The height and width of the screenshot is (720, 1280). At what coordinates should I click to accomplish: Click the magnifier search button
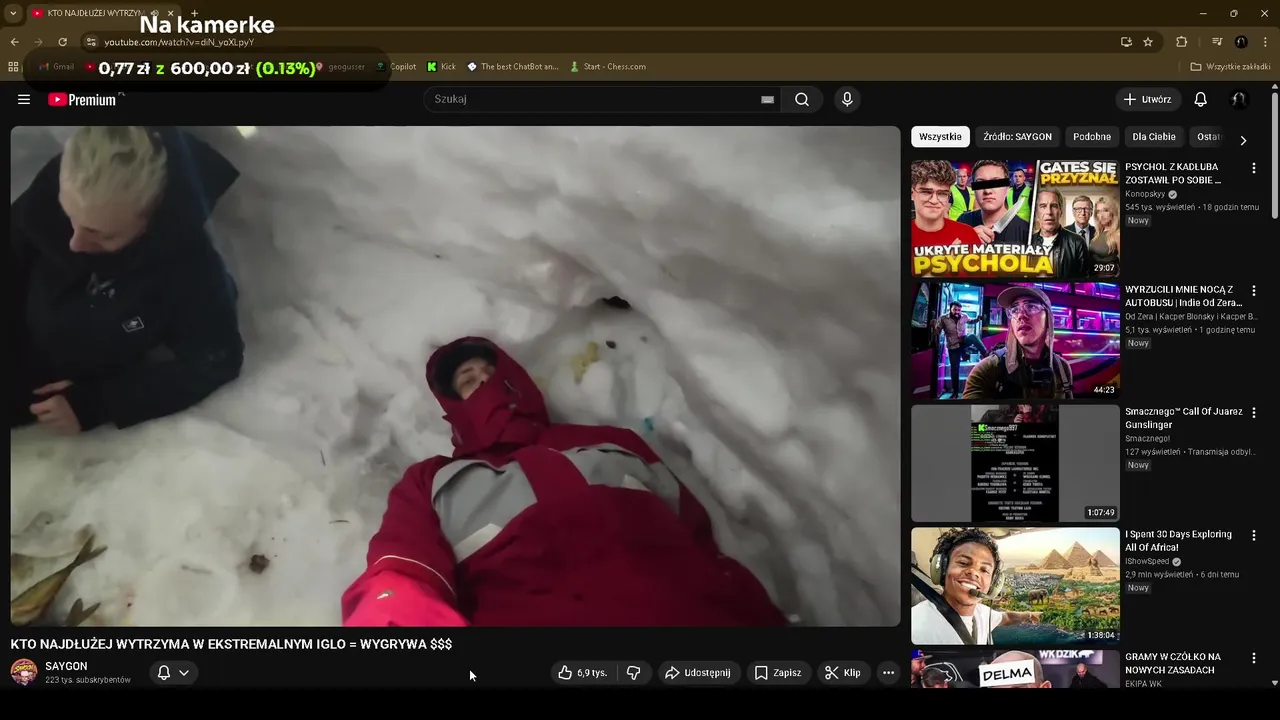point(802,99)
